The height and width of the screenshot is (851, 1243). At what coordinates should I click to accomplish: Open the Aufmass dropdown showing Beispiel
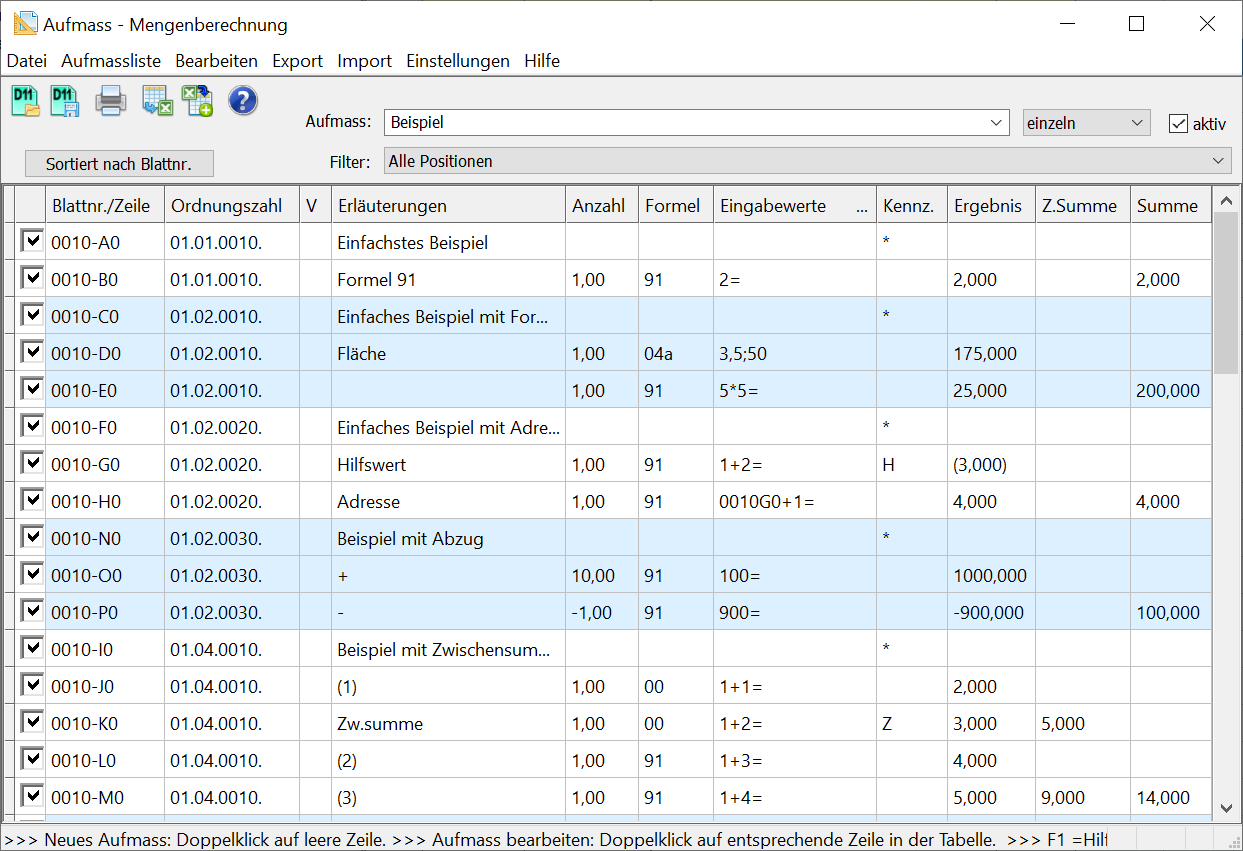[696, 123]
